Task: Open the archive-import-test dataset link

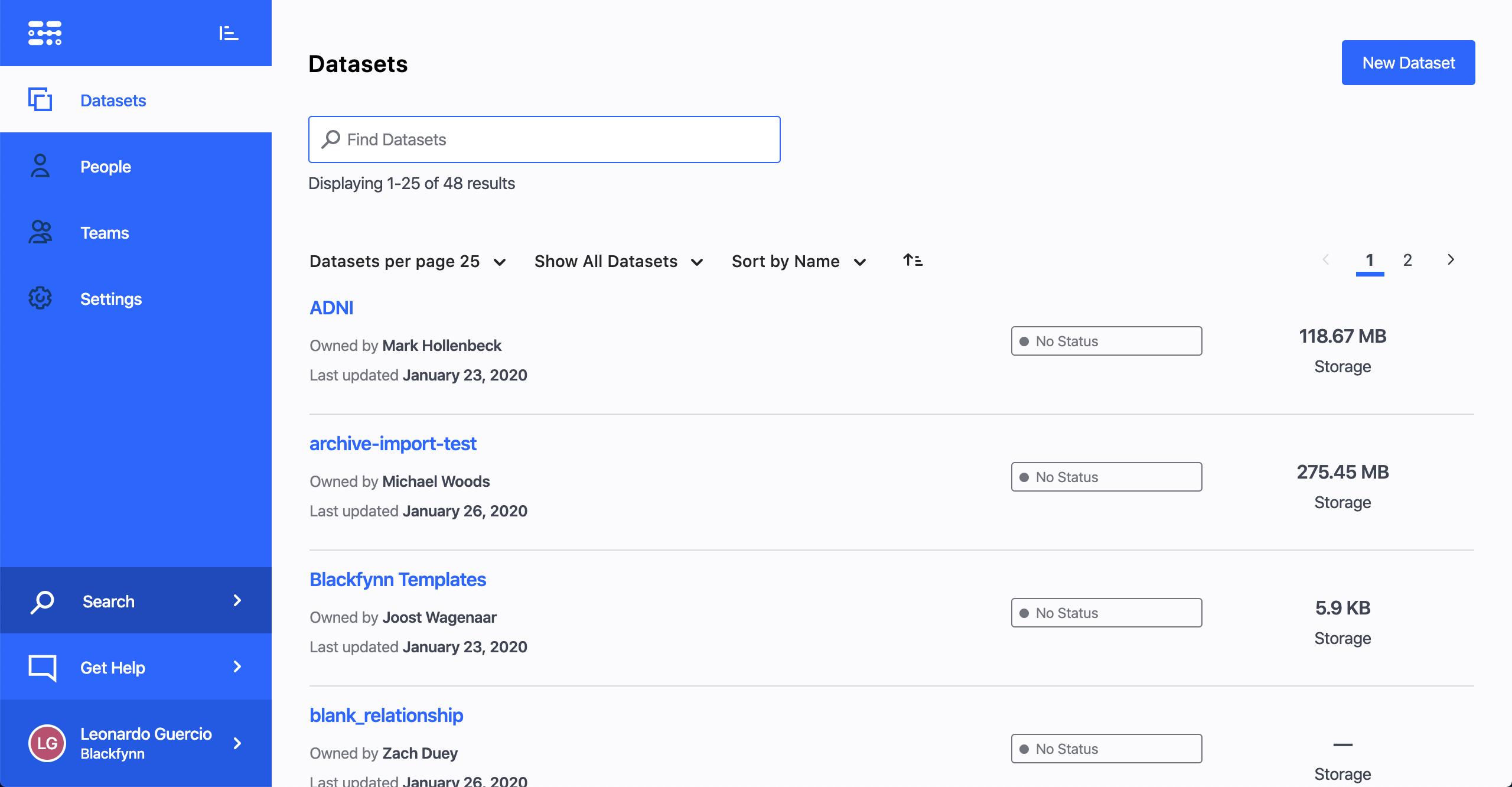Action: (x=393, y=444)
